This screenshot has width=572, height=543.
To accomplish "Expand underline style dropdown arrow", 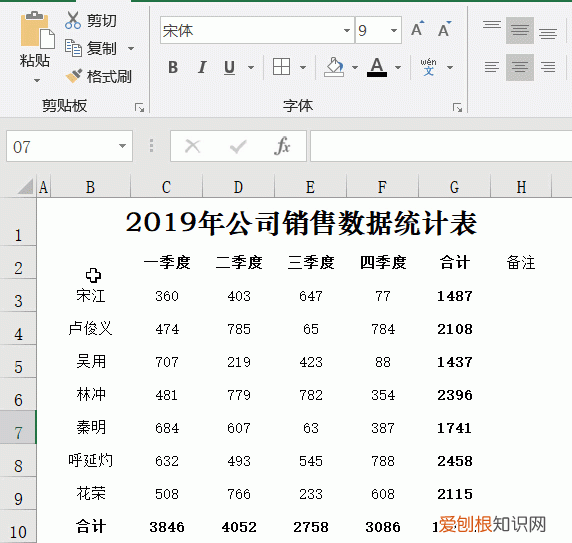I will pos(251,67).
